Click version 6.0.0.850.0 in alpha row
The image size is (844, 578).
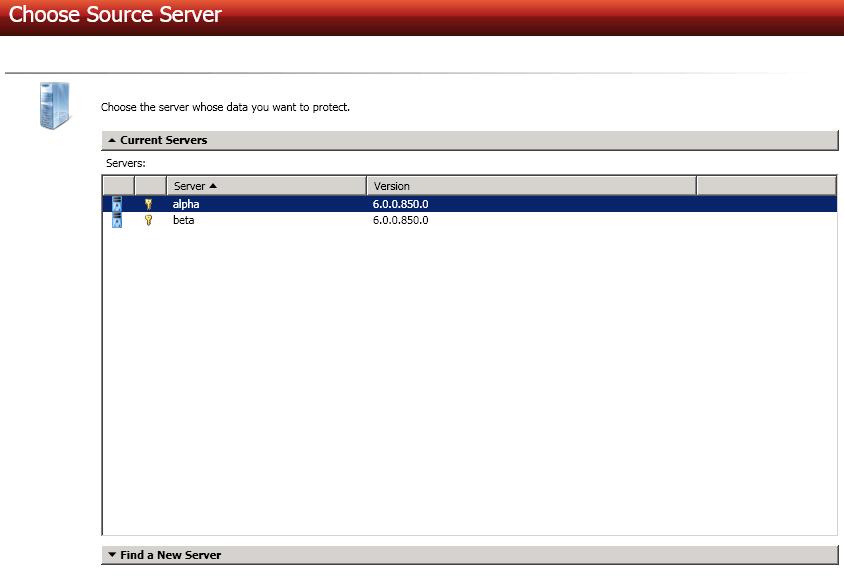pos(400,204)
